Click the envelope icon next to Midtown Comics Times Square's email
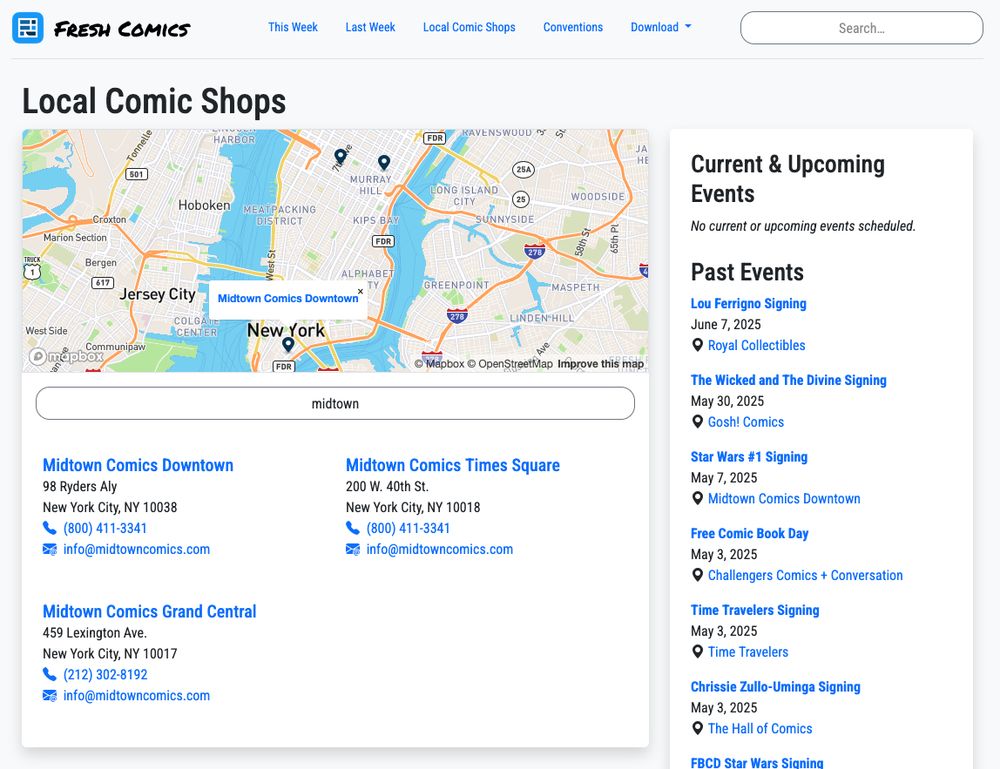 click(353, 549)
